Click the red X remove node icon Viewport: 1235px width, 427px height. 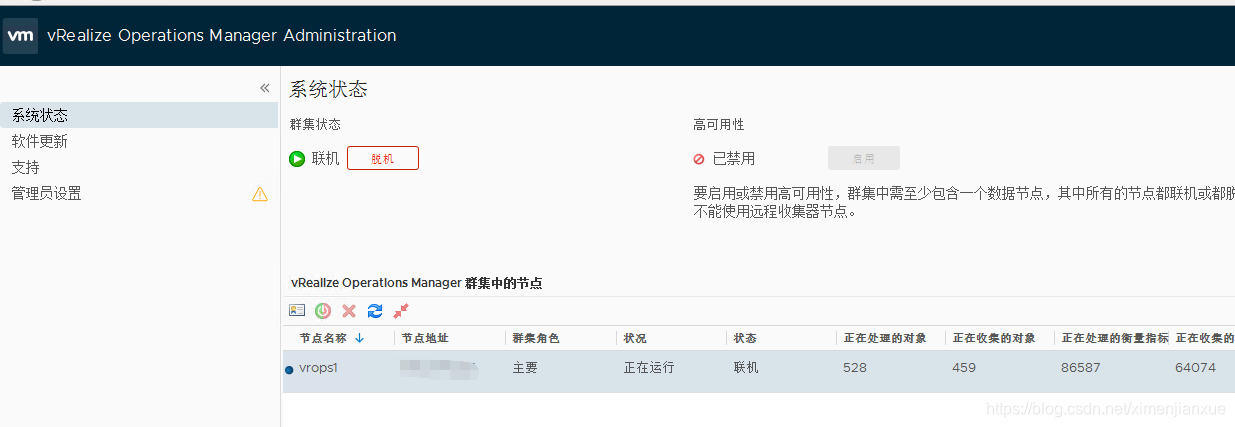click(x=349, y=311)
